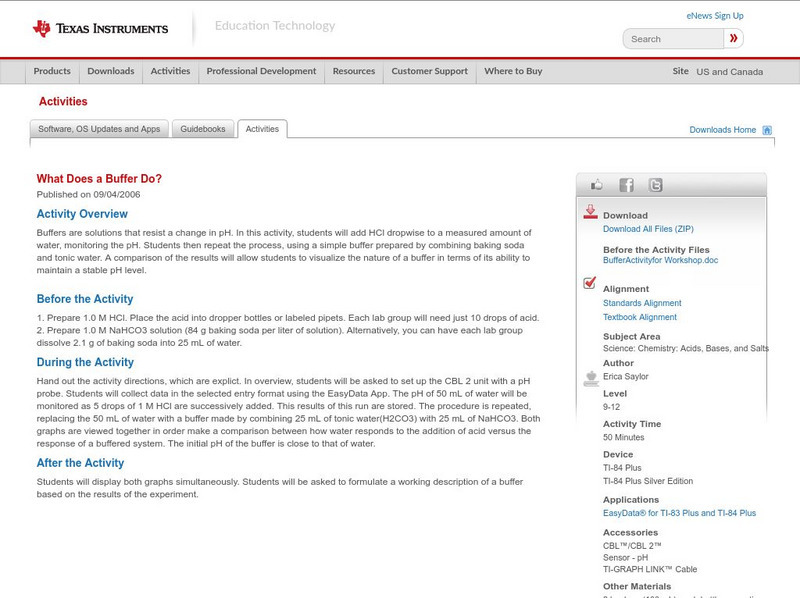The height and width of the screenshot is (598, 800).
Task: Open EasyData for TI-83 Plus link
Action: [x=679, y=513]
